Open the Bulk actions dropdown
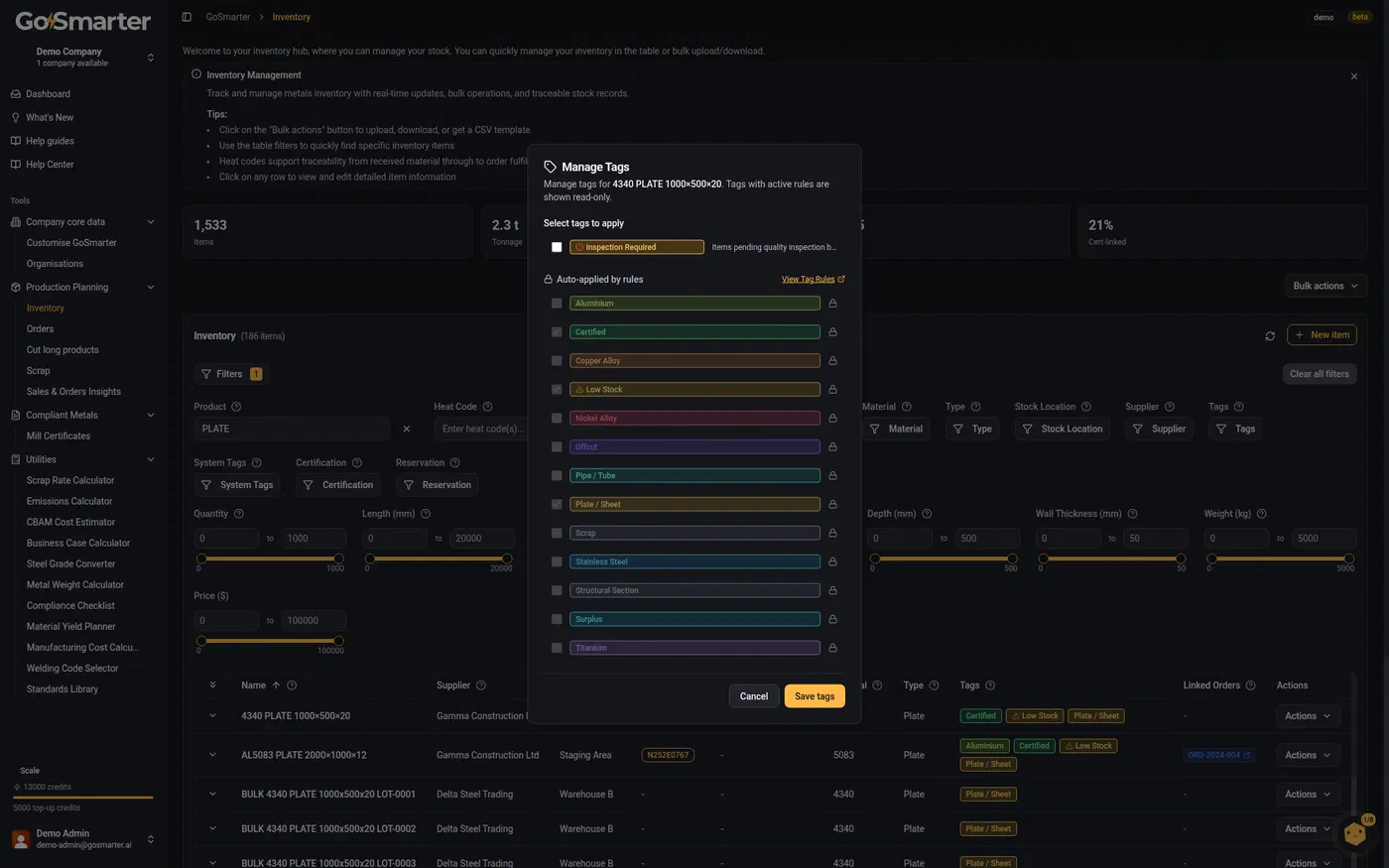Screen dimensions: 1389x868 click(1326, 286)
